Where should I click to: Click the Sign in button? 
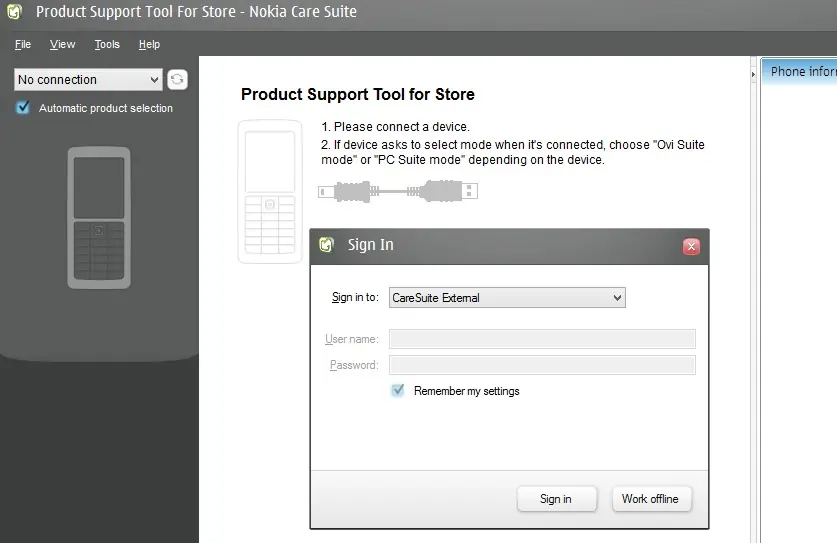556,499
